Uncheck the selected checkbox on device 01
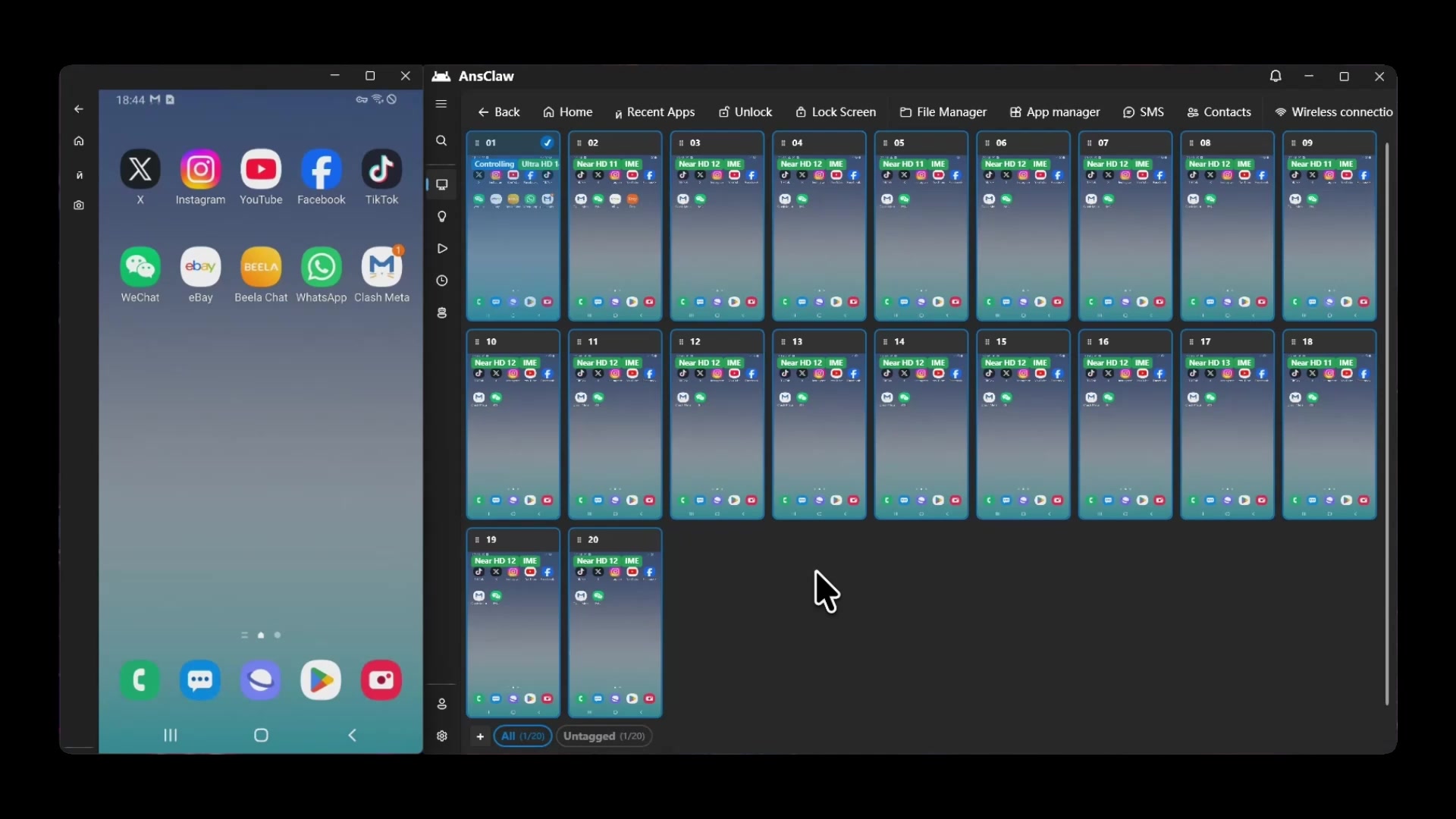 (x=547, y=143)
